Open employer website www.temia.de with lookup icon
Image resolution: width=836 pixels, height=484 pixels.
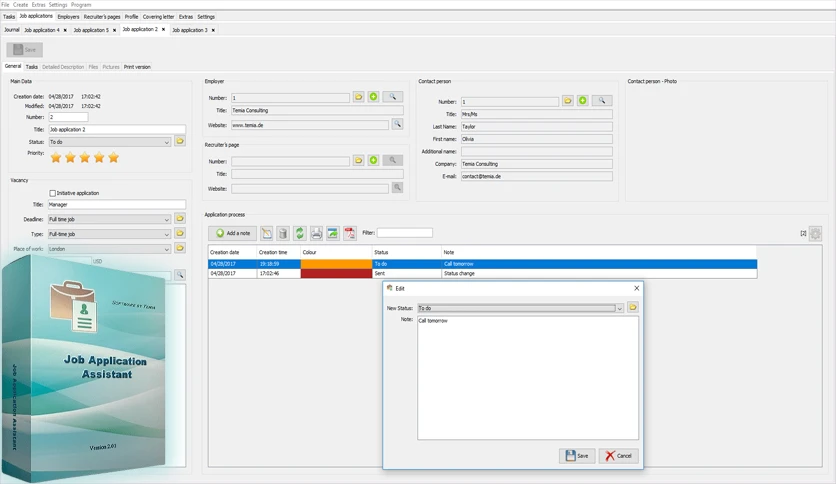[397, 124]
